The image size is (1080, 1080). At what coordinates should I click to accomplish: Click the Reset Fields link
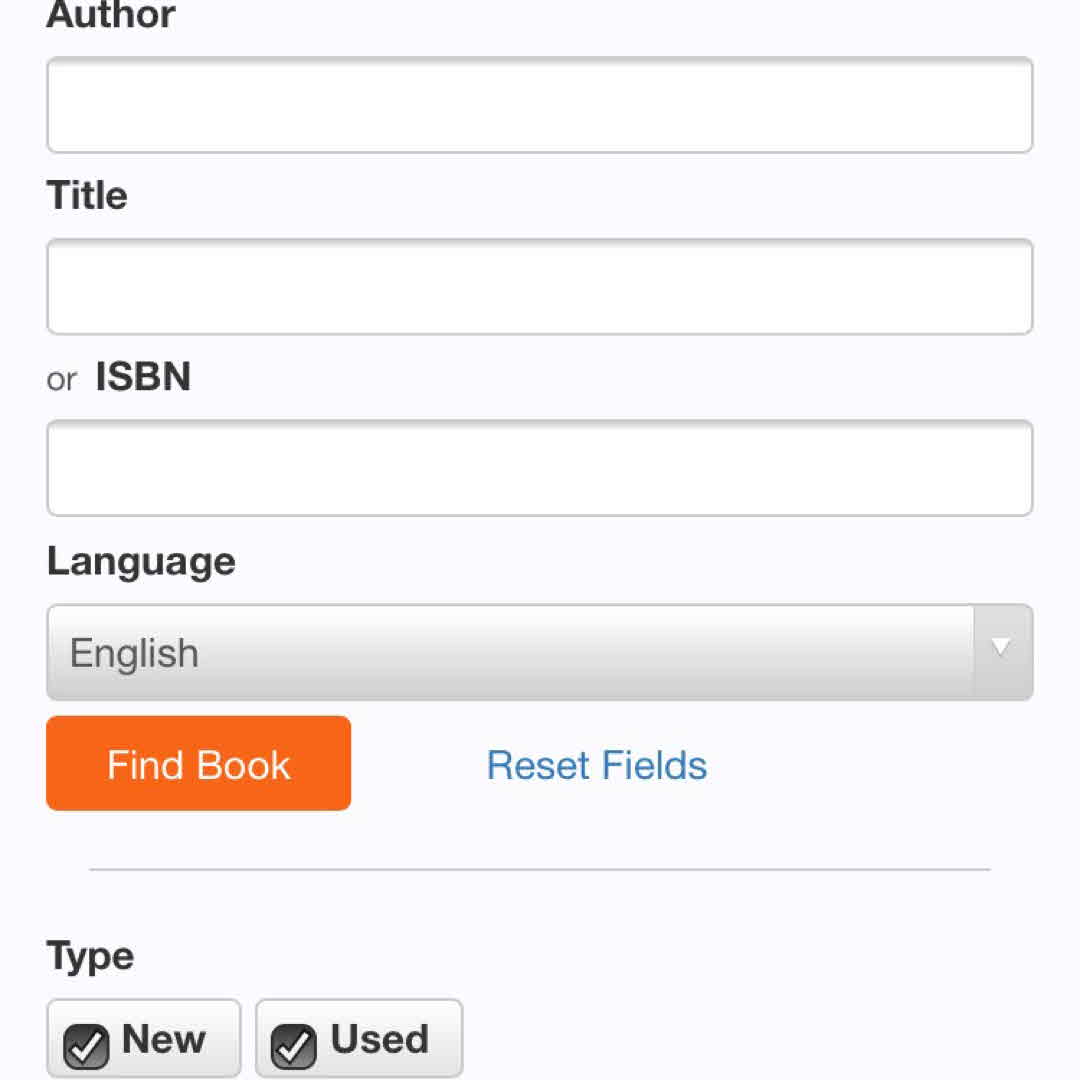coord(597,765)
